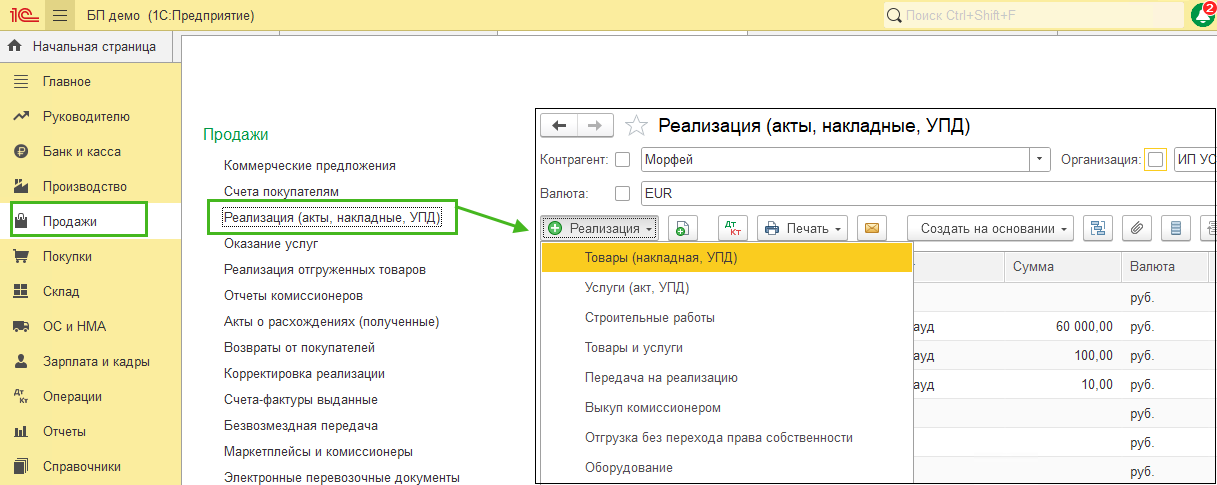This screenshot has height=485, width=1217.
Task: Open Счета-фактуры выданные link
Action: pos(301,400)
